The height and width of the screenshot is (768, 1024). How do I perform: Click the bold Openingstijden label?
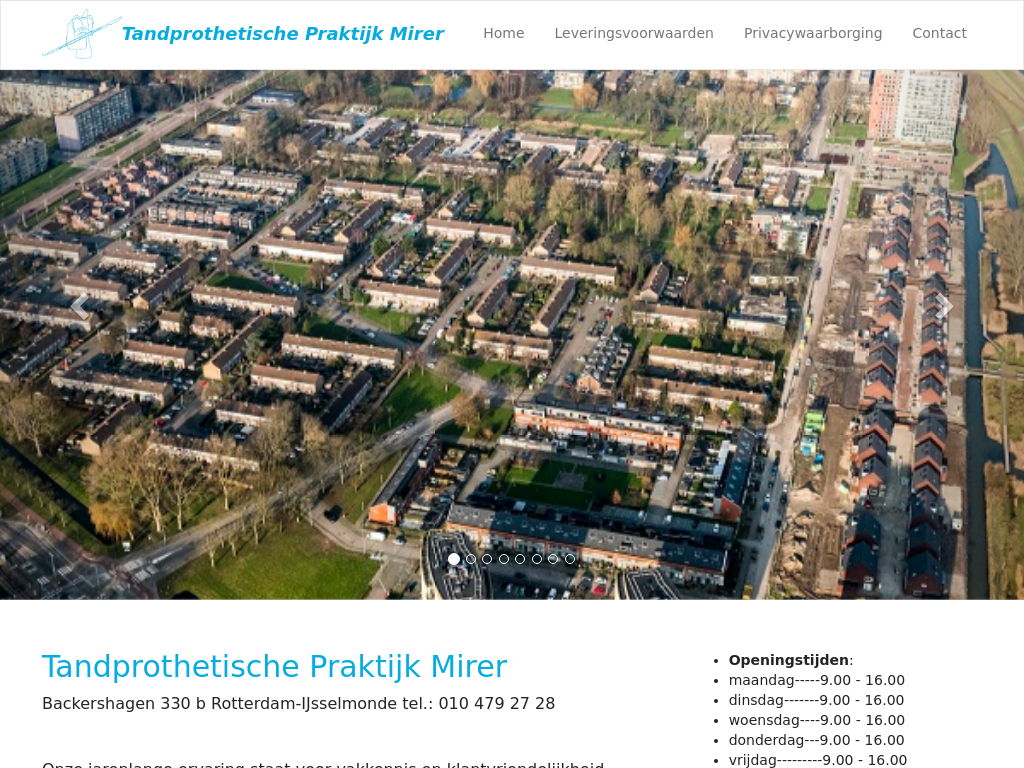pos(788,660)
